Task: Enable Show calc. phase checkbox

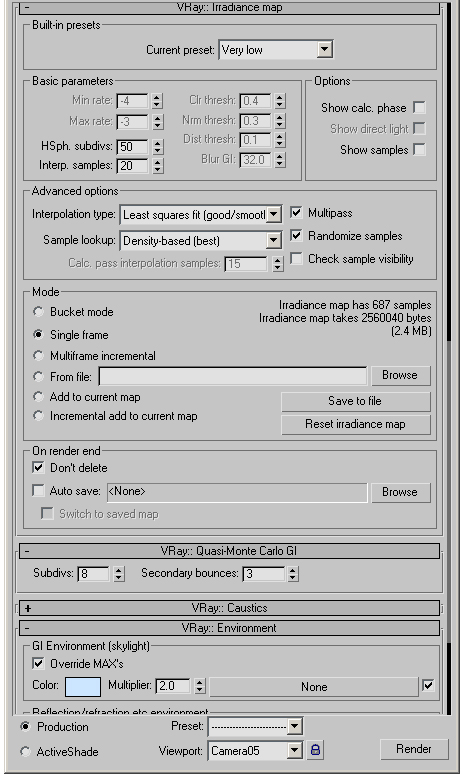Action: pyautogui.click(x=419, y=107)
